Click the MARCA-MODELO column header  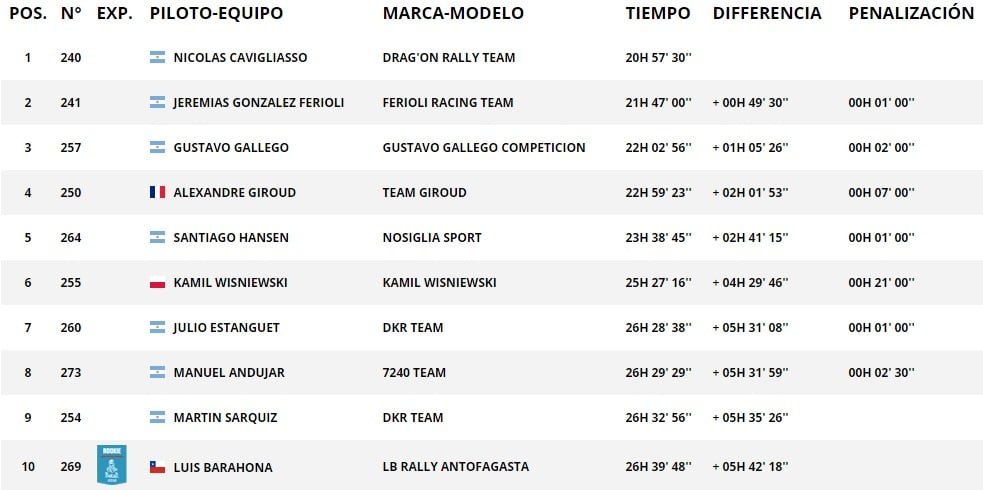point(453,13)
